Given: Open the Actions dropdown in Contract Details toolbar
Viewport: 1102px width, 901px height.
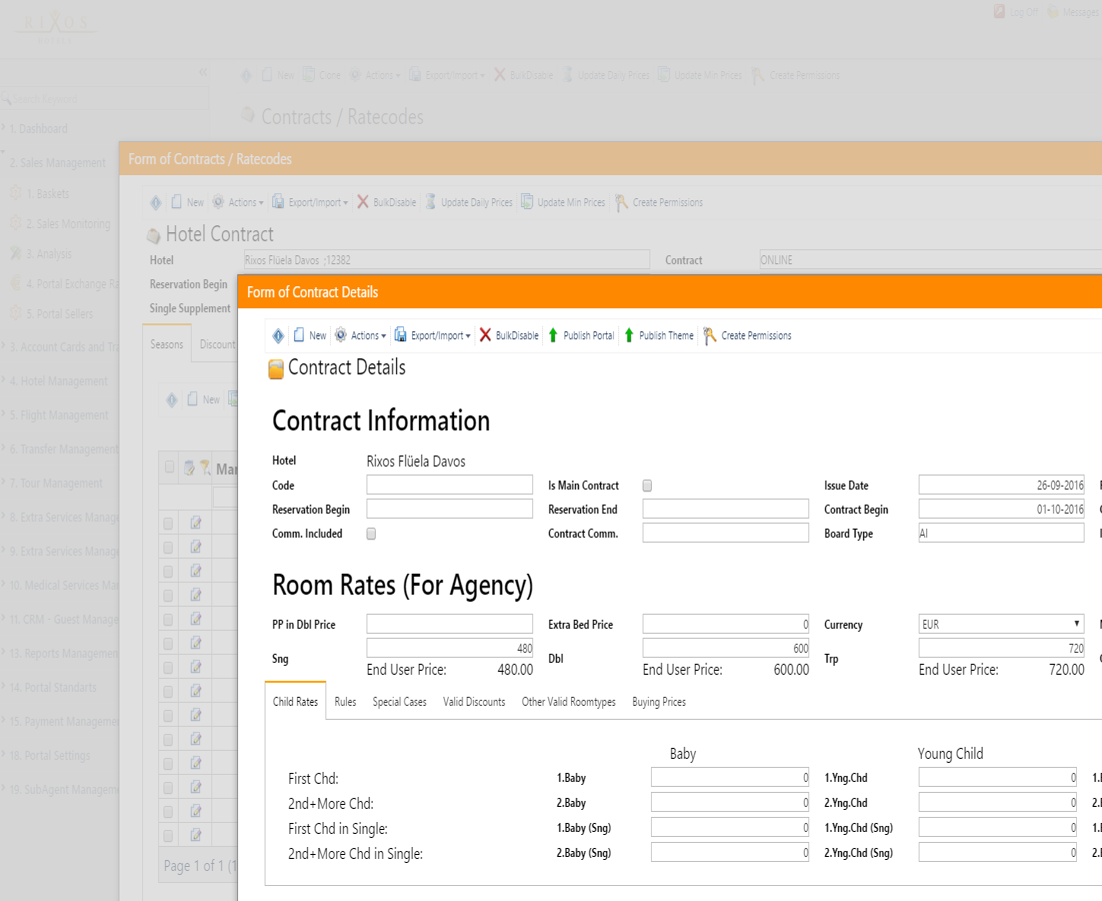Looking at the screenshot, I should 361,336.
